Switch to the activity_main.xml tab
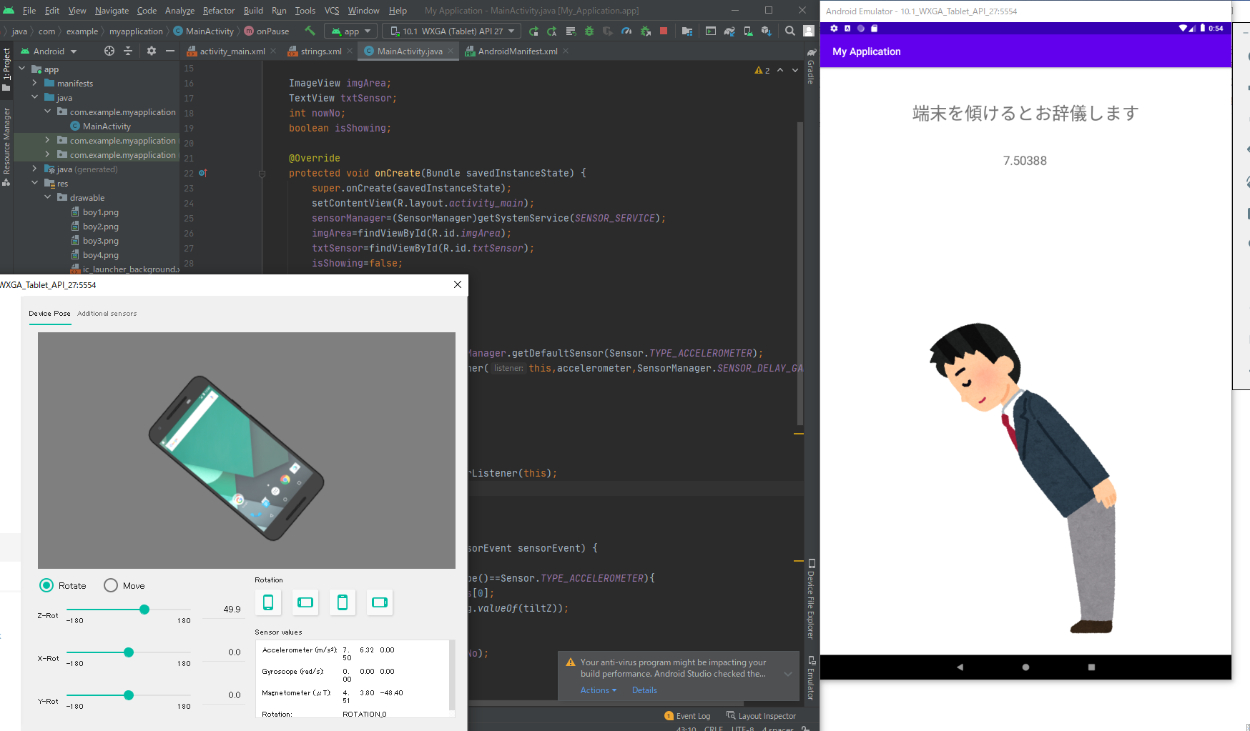Image resolution: width=1250 pixels, height=731 pixels. [x=230, y=51]
